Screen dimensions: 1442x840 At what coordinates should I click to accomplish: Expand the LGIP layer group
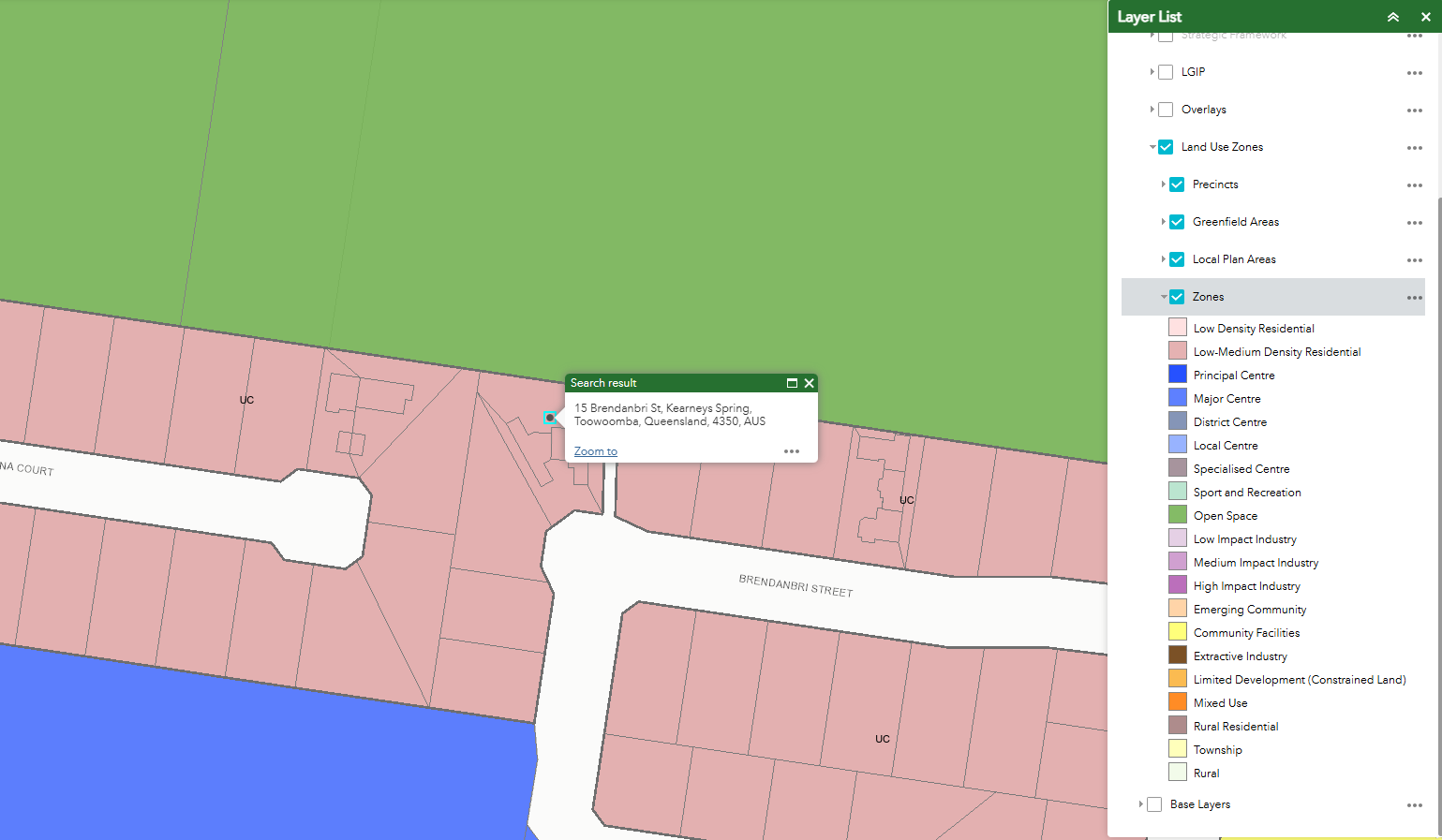tap(1152, 72)
